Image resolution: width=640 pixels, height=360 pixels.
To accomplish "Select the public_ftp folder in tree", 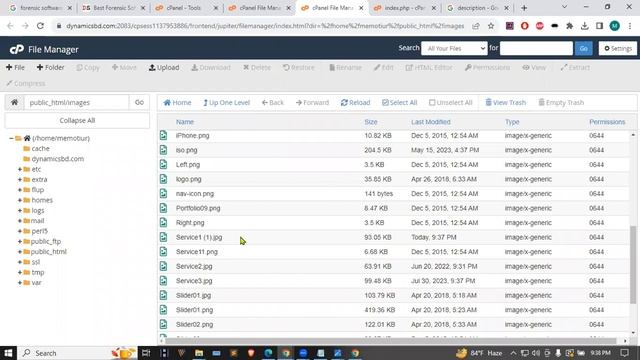I will pyautogui.click(x=46, y=242).
